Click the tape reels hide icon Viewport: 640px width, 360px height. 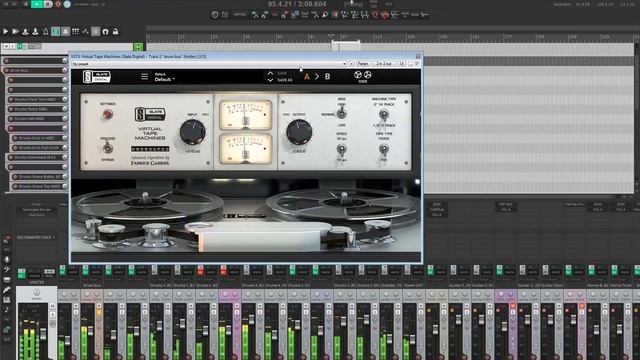362,76
